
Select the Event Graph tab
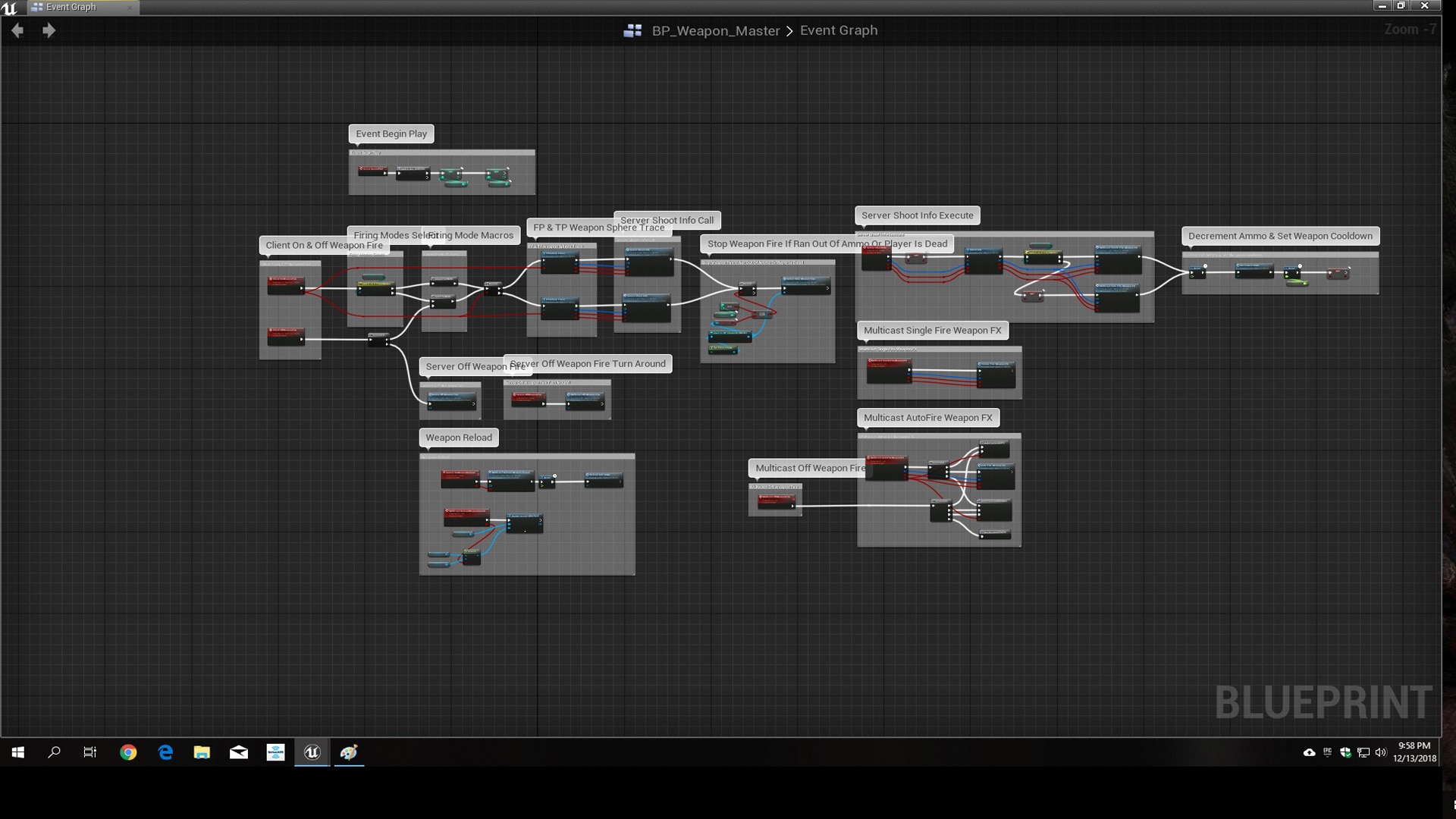click(x=71, y=7)
